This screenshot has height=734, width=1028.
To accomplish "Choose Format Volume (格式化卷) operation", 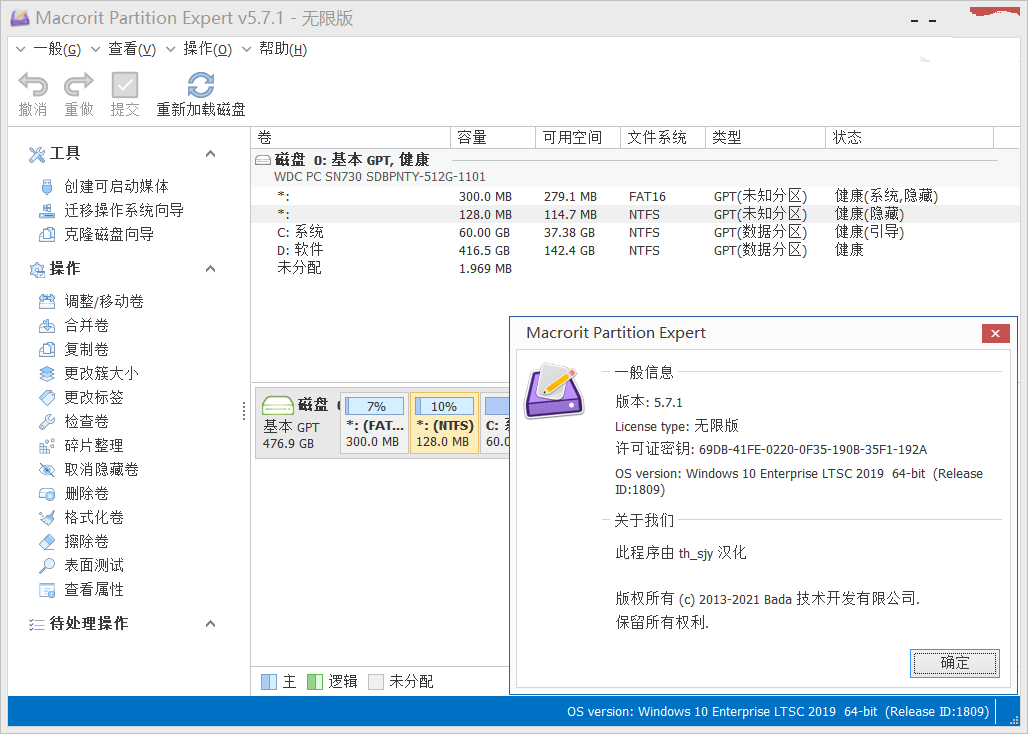I will click(94, 517).
